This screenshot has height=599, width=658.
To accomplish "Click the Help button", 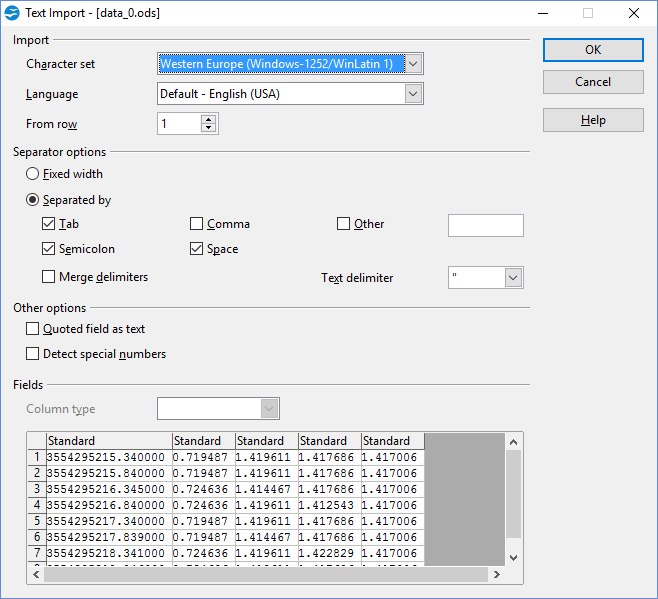I will (593, 120).
